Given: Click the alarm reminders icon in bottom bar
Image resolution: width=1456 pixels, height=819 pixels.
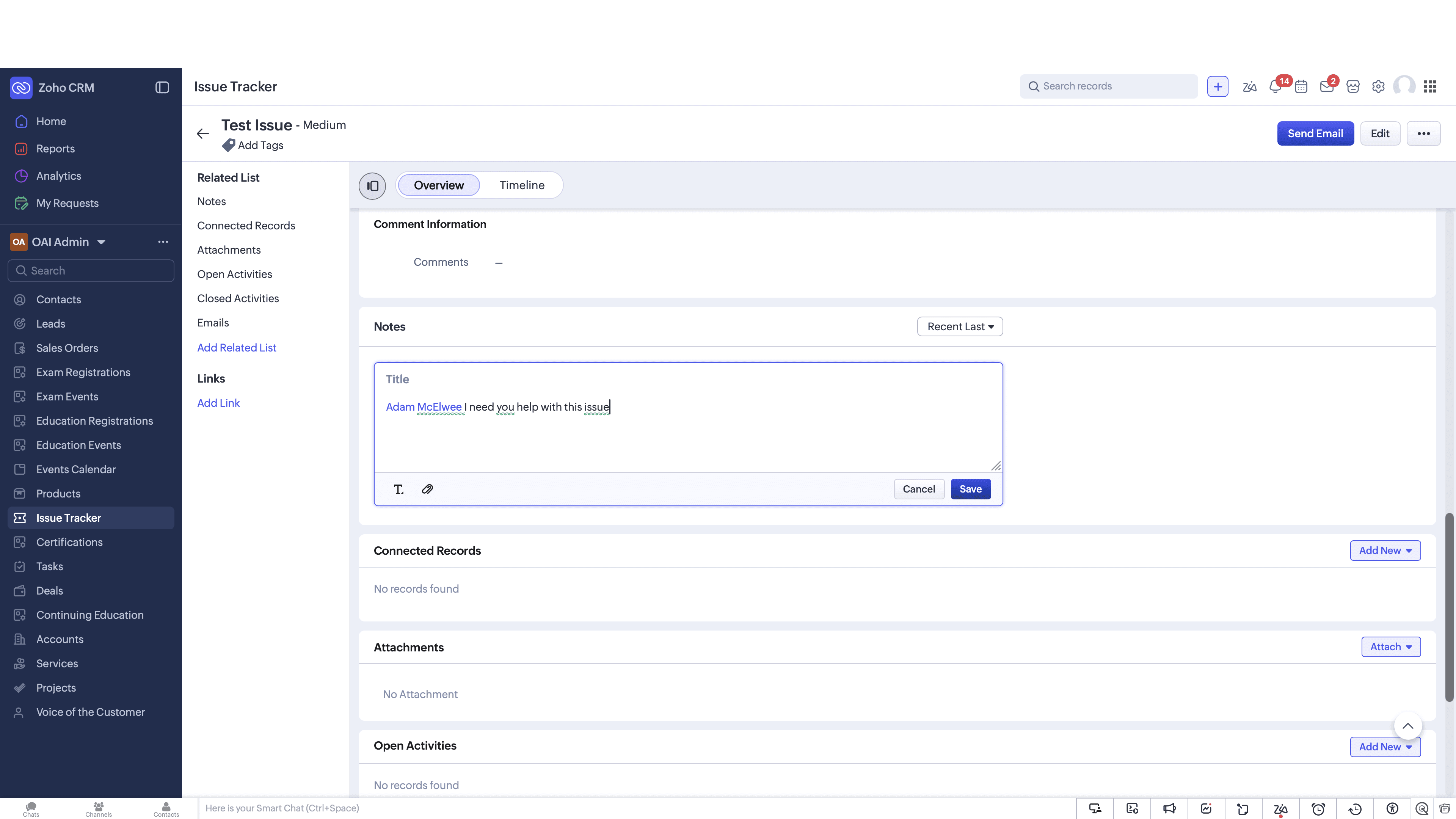Looking at the screenshot, I should (1318, 809).
